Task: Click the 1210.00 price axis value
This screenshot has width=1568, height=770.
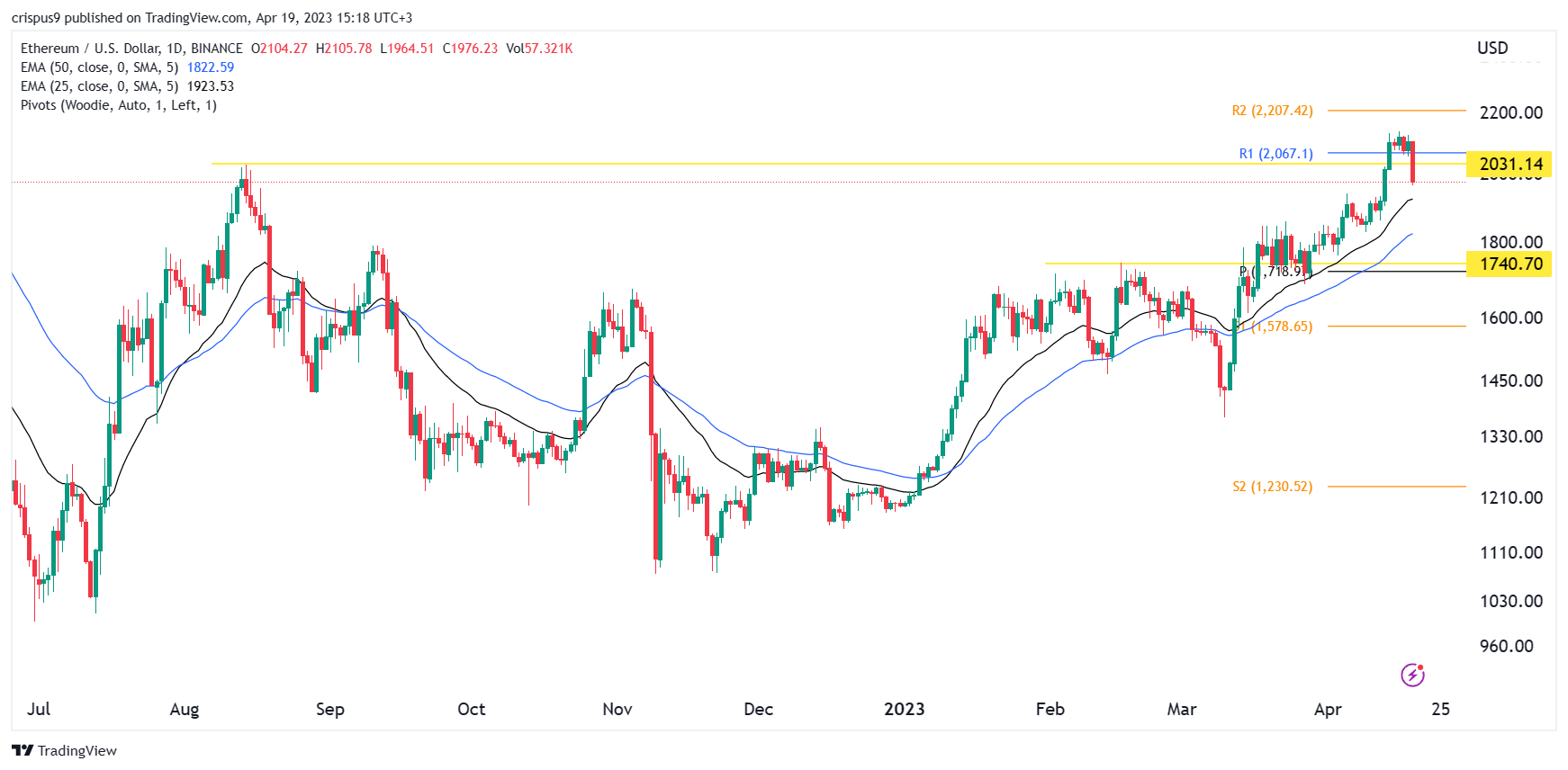Action: tap(1511, 497)
